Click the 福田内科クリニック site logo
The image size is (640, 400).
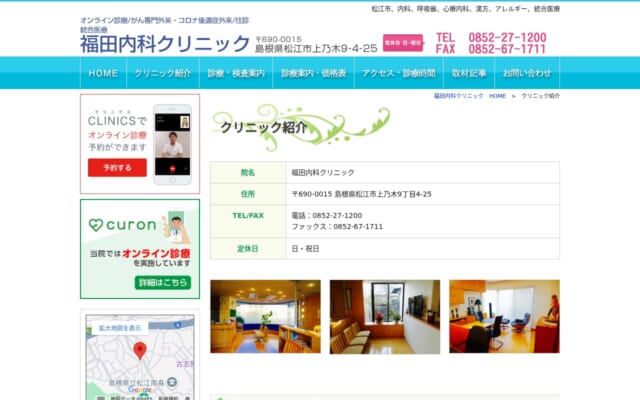click(x=165, y=44)
